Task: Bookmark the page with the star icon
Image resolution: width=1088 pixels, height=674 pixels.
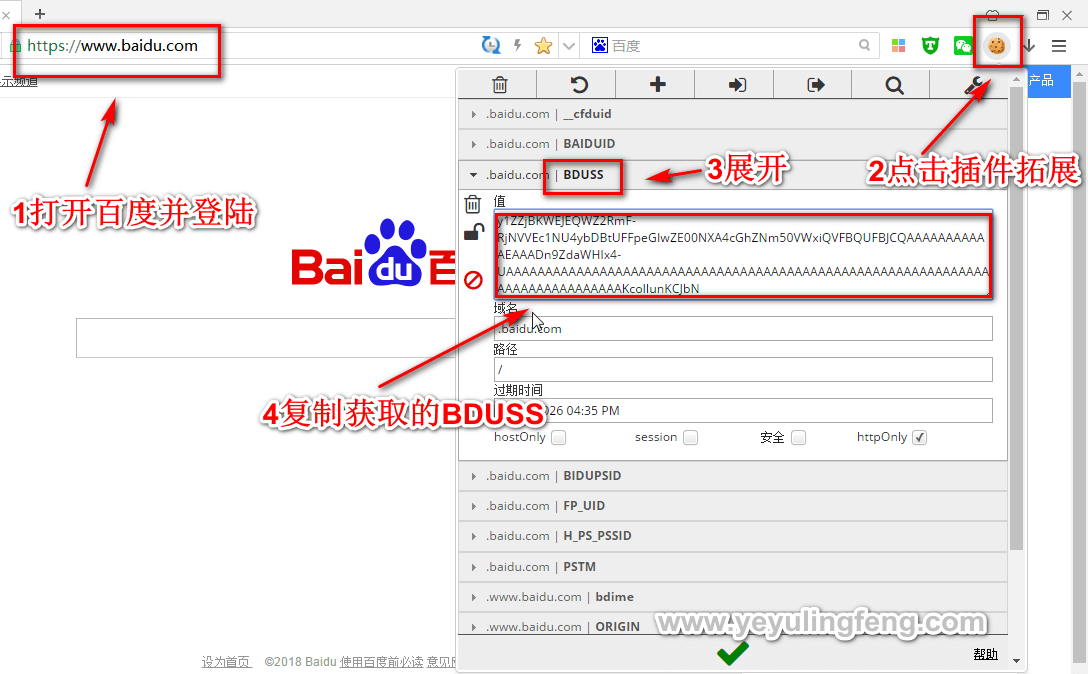Action: point(543,46)
